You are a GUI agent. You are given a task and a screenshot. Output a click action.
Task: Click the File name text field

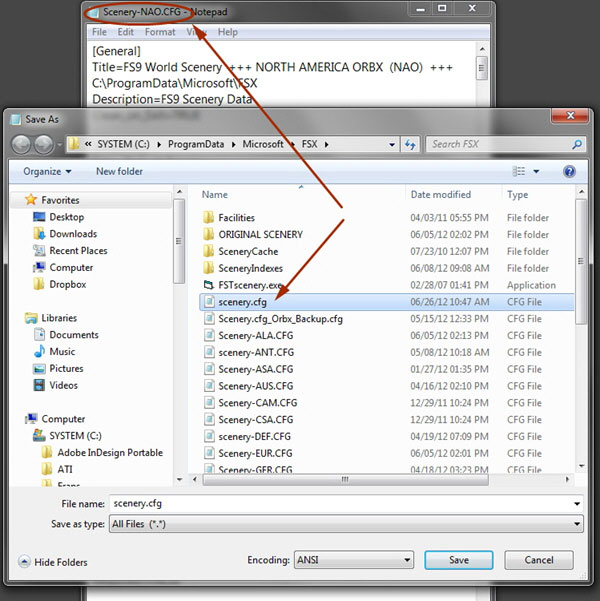pyautogui.click(x=345, y=505)
